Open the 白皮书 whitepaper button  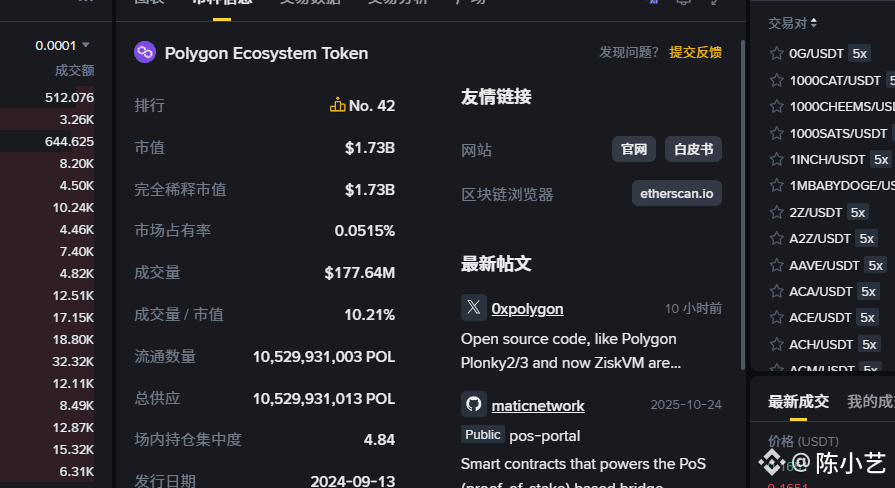click(x=694, y=149)
